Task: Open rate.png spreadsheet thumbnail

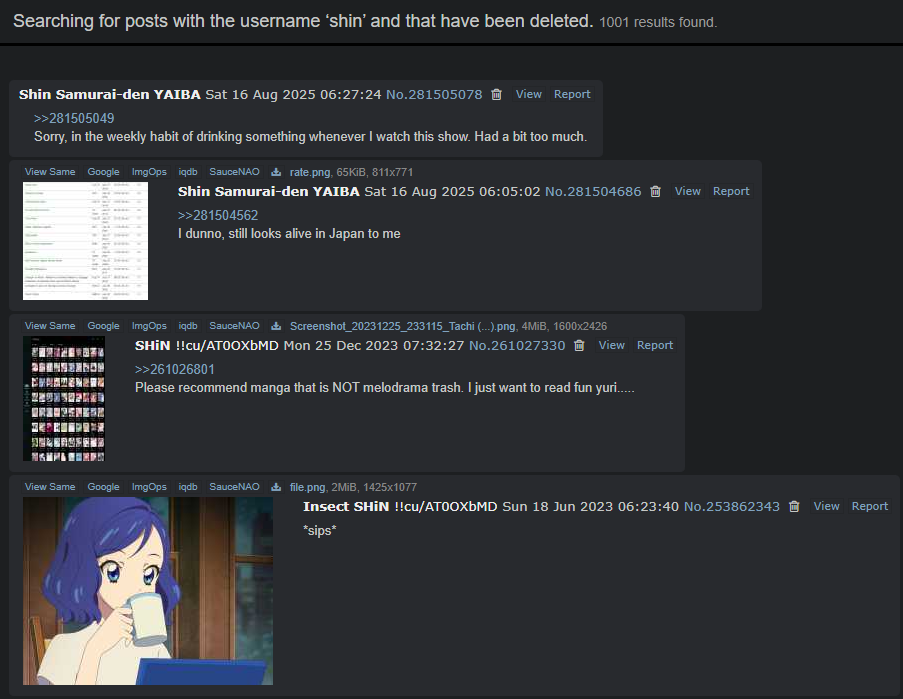Action: (85, 241)
